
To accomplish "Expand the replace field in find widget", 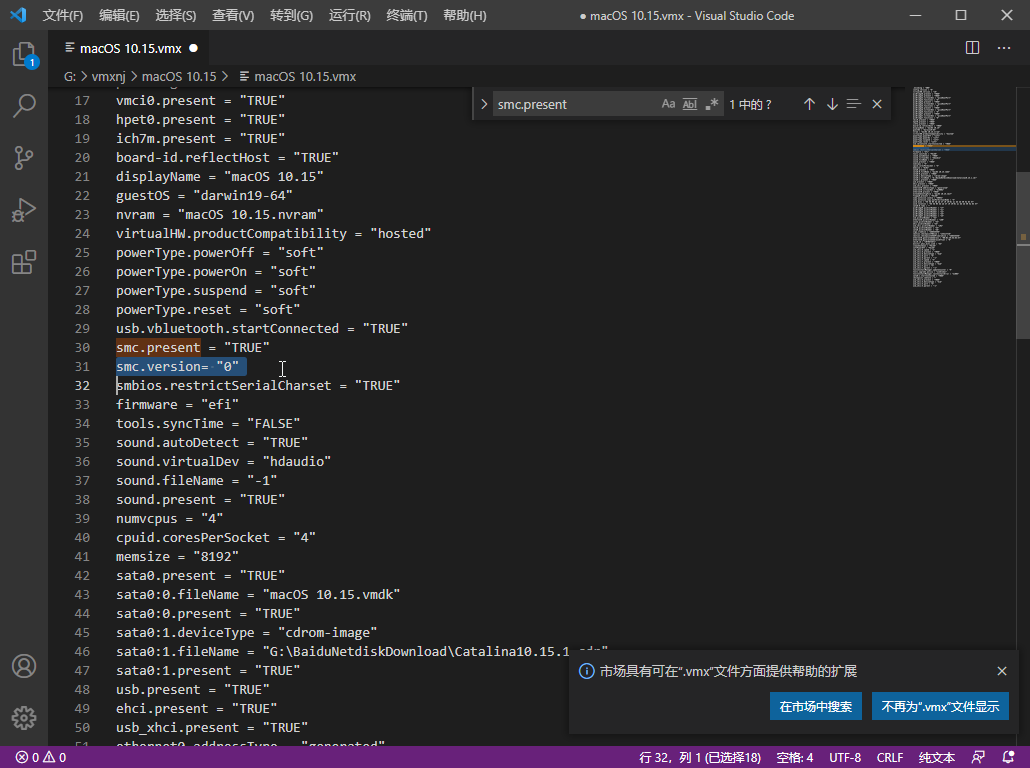I will tap(484, 104).
